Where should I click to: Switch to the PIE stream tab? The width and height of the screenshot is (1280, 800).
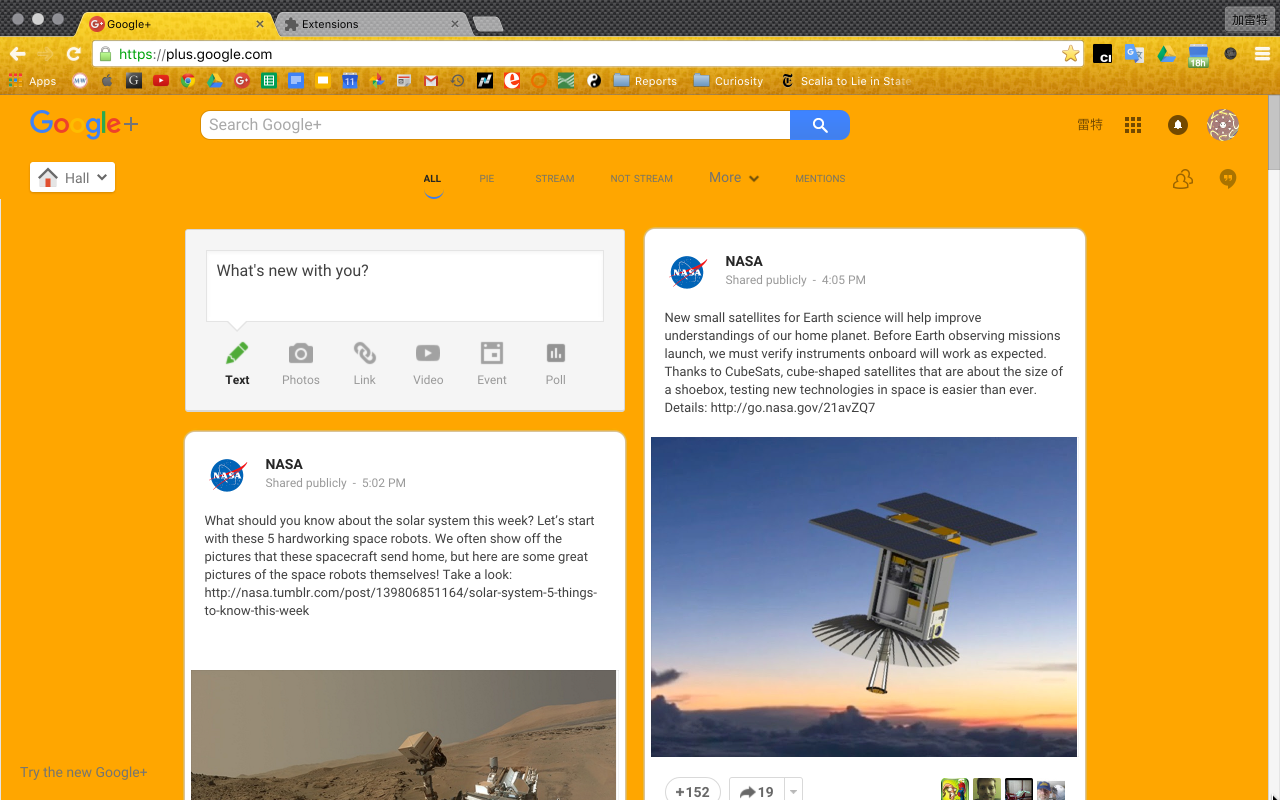tap(487, 179)
